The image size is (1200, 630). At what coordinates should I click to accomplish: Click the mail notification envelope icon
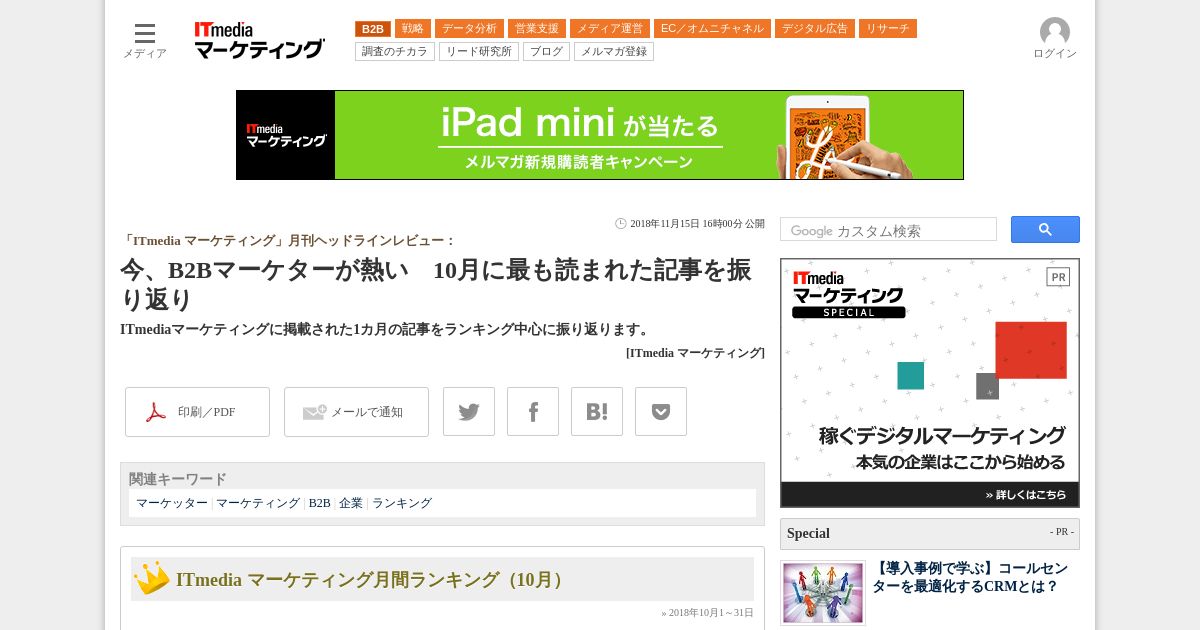[x=314, y=412]
